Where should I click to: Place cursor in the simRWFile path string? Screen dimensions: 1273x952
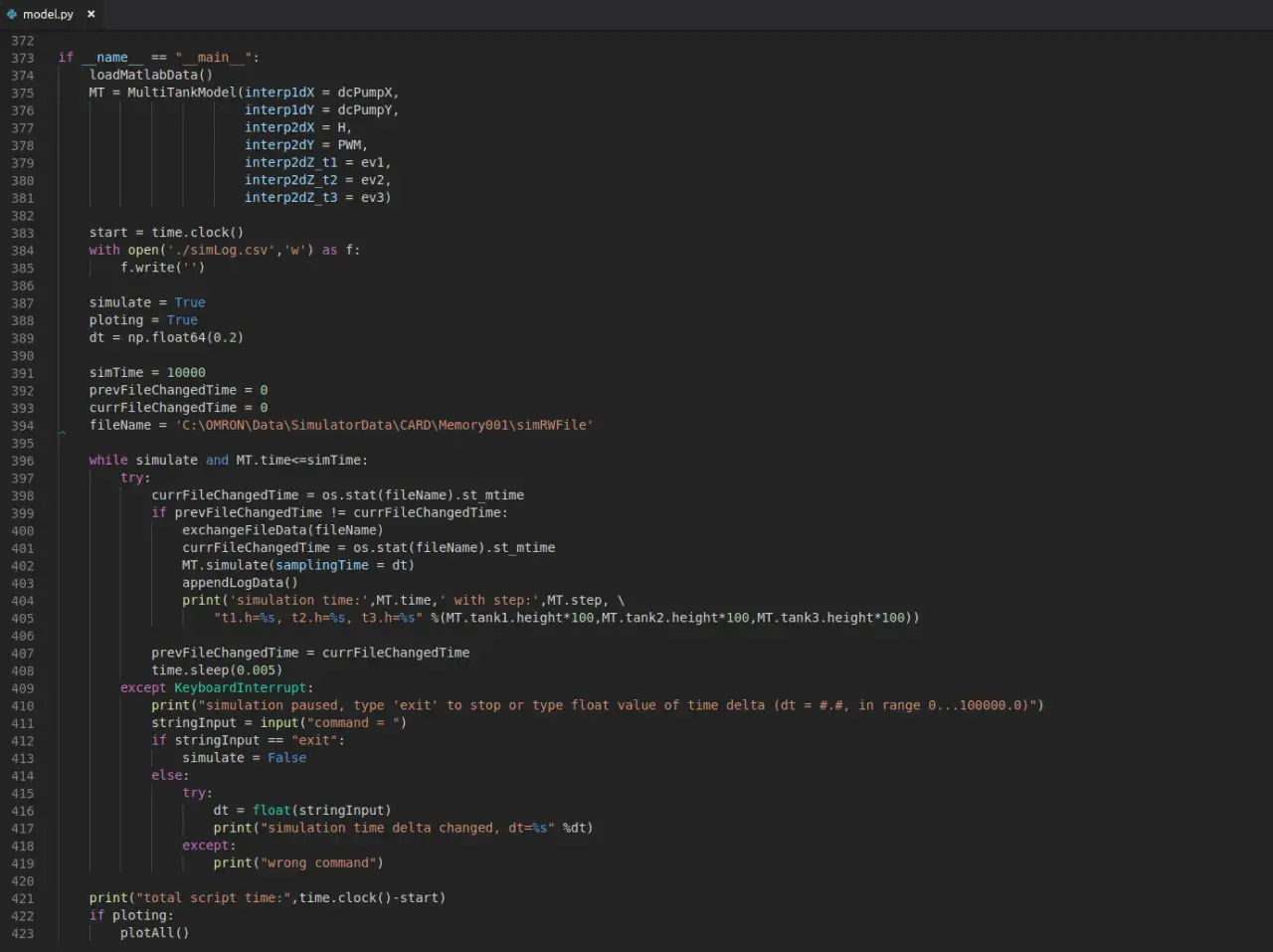tap(384, 425)
